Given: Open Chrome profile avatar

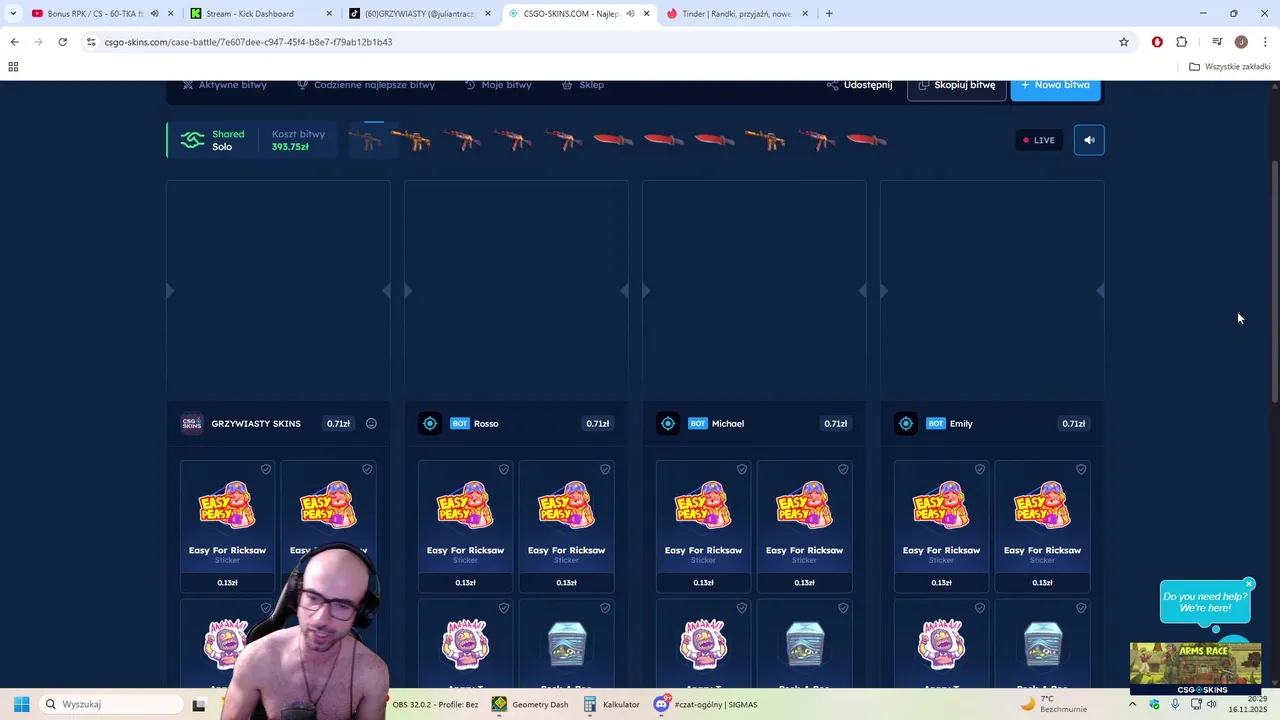Looking at the screenshot, I should coord(1241,42).
